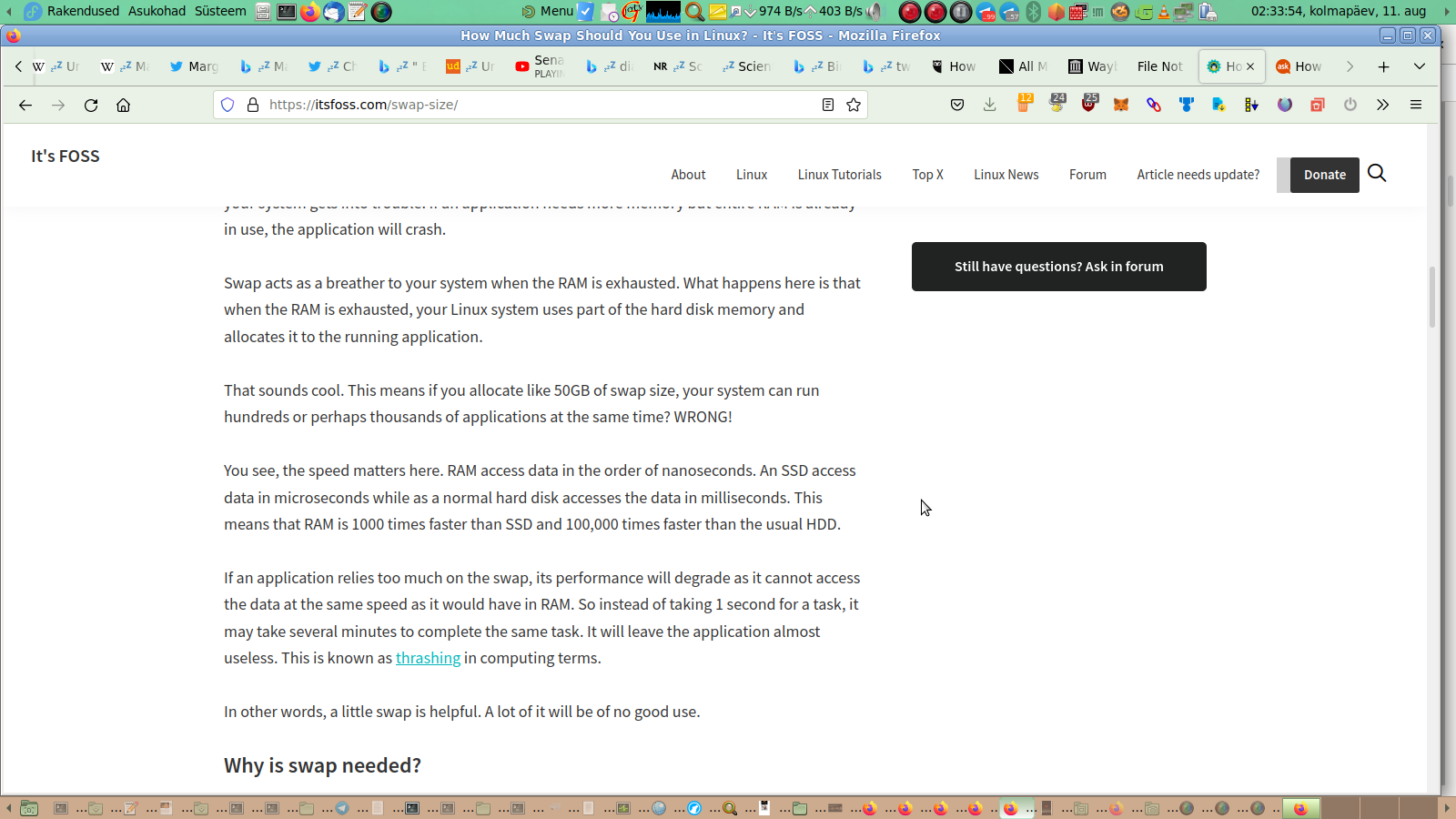1456x819 pixels.
Task: Open the uBlock Origin shield extension
Action: pyautogui.click(x=1089, y=103)
